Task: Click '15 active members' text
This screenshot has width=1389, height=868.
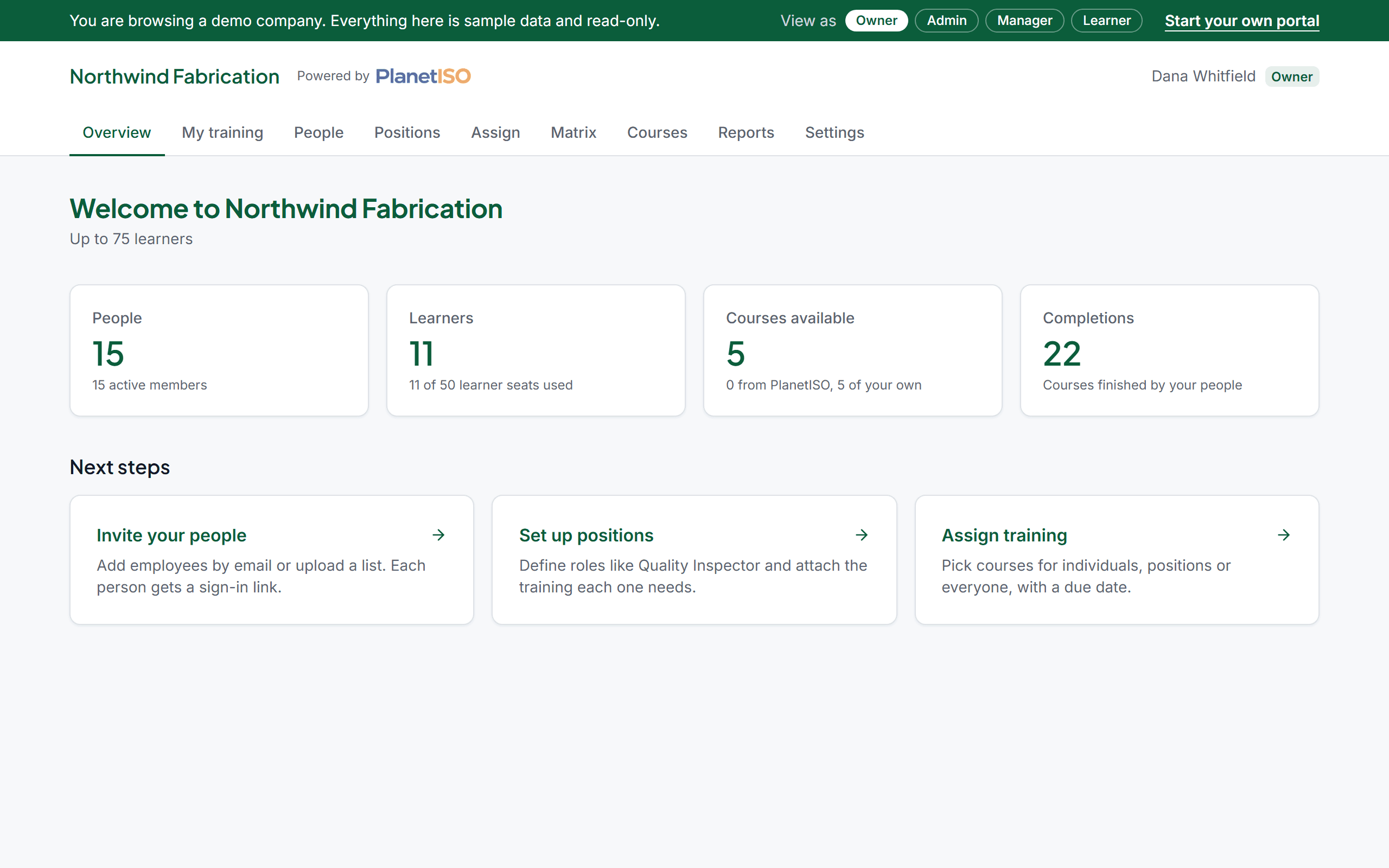Action: (x=150, y=385)
